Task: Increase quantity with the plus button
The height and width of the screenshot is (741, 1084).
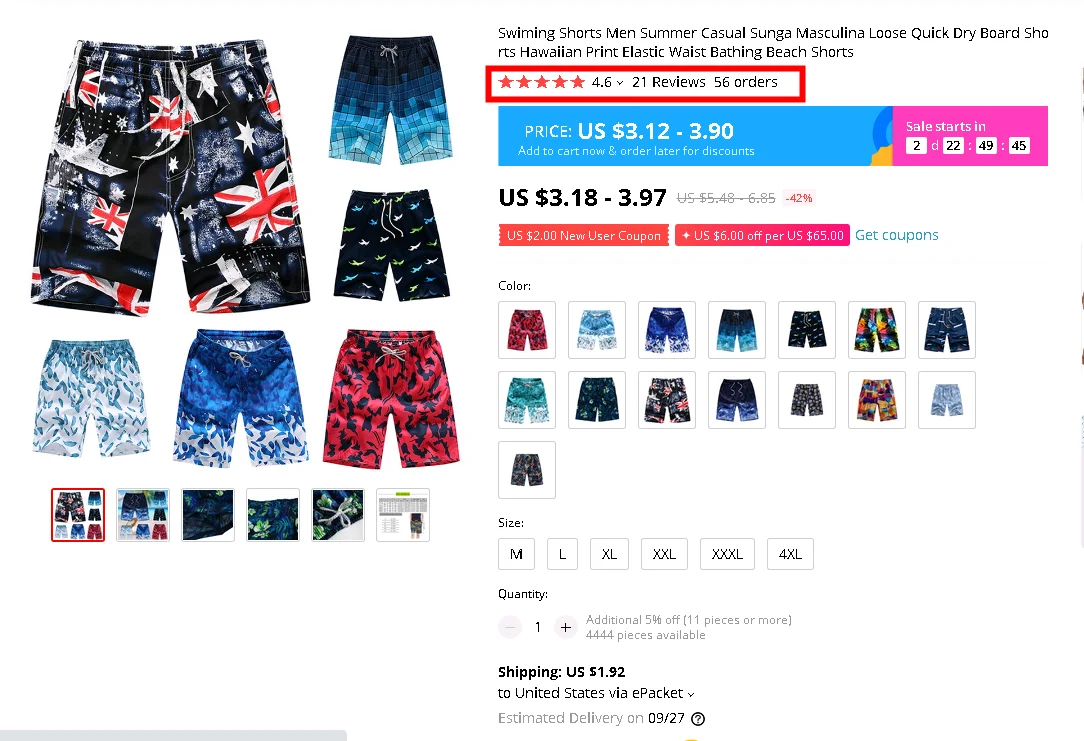Action: click(x=566, y=627)
